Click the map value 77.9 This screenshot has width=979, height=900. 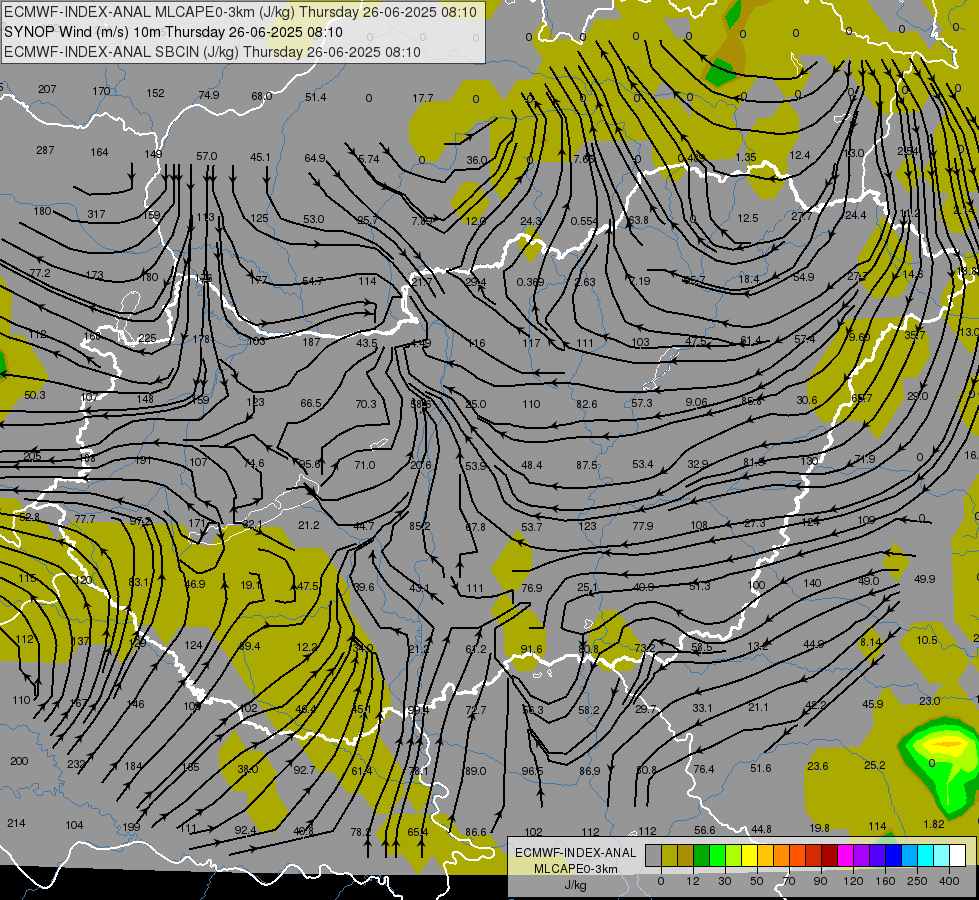642,526
